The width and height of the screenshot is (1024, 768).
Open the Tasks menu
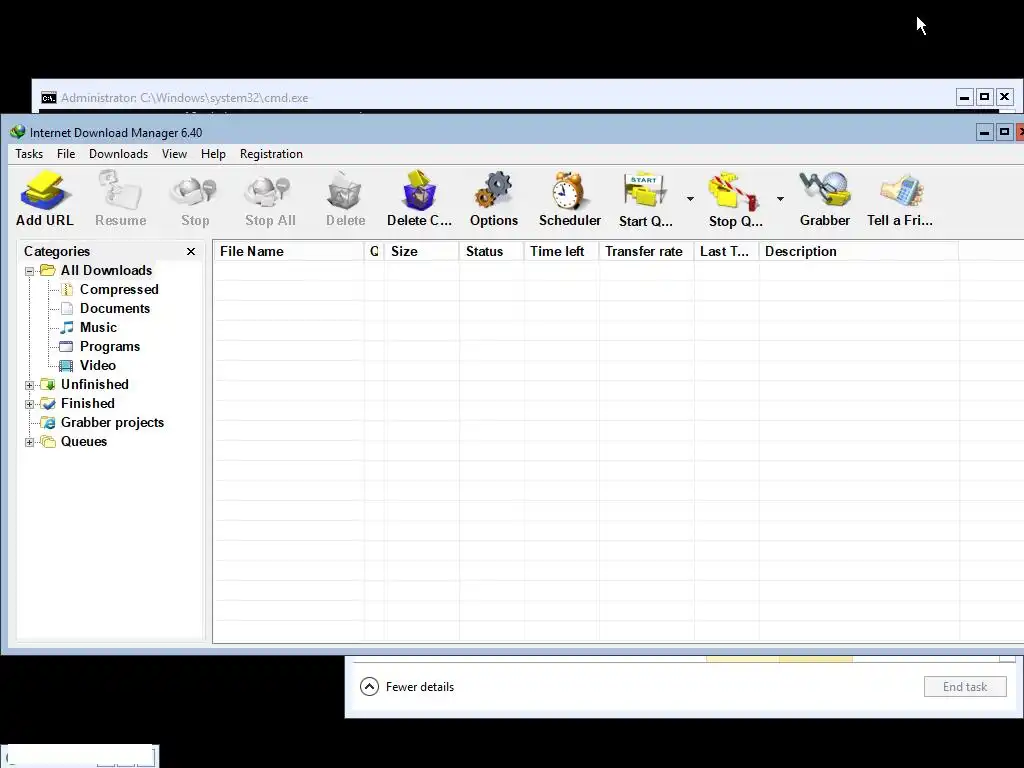pos(29,154)
